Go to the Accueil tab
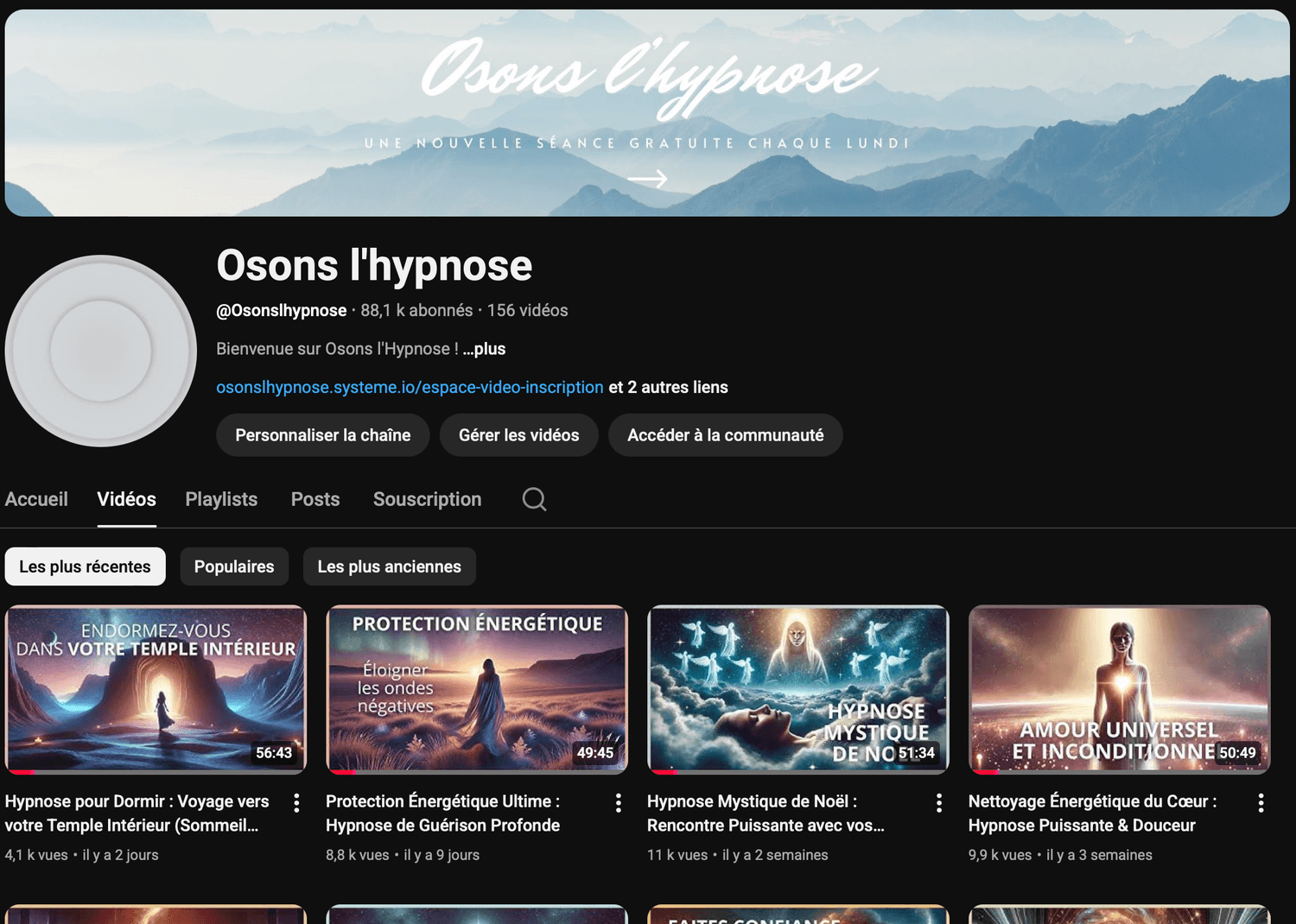Image resolution: width=1296 pixels, height=924 pixels. 36,499
